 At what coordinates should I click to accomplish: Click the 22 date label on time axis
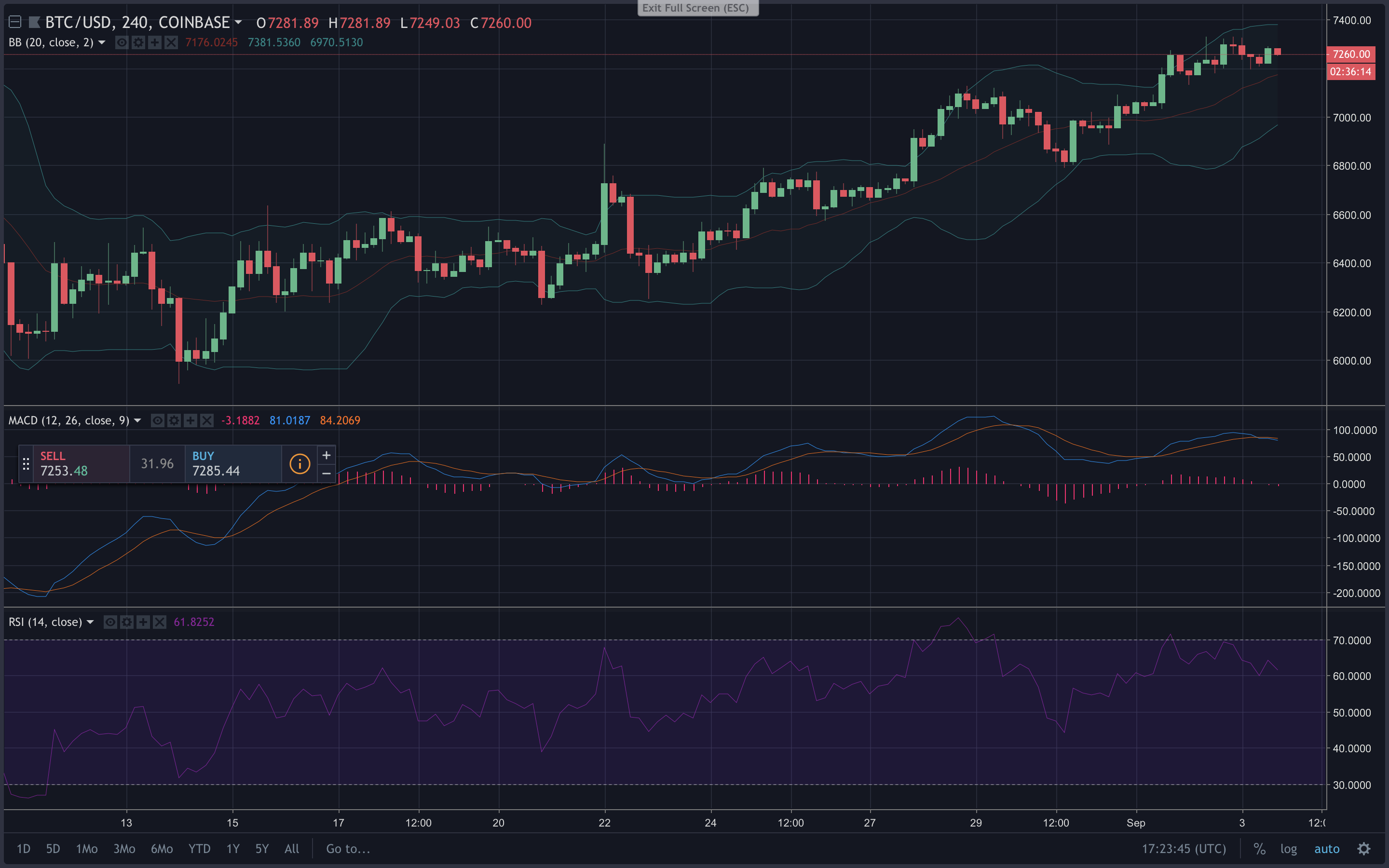click(x=604, y=823)
